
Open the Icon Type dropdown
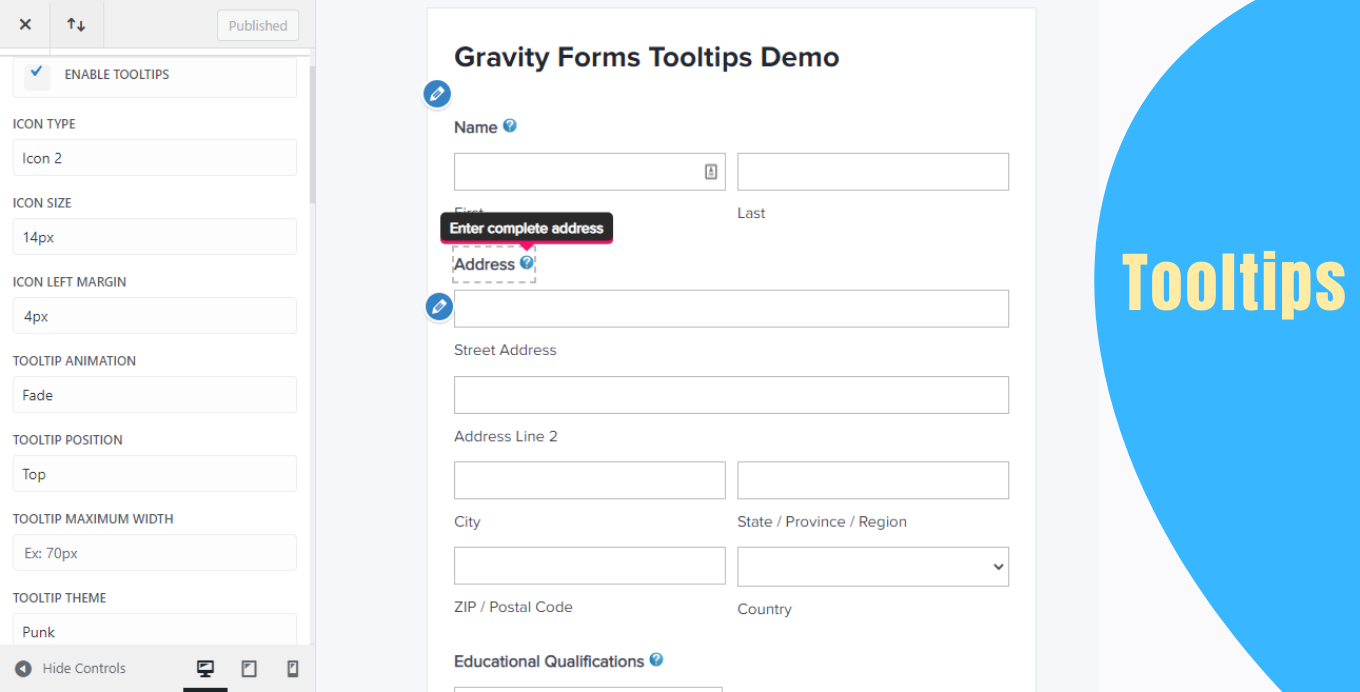click(155, 158)
